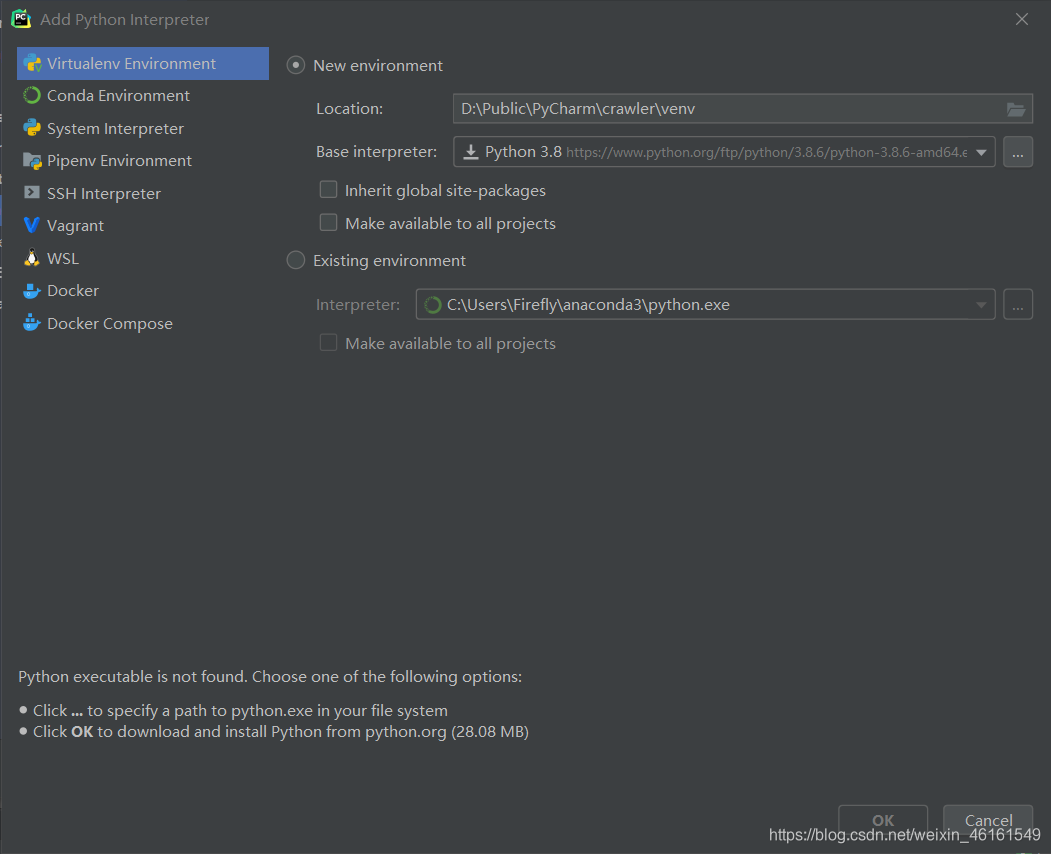Click the download icon in Base interpreter
The width and height of the screenshot is (1051, 854).
pyautogui.click(x=471, y=152)
